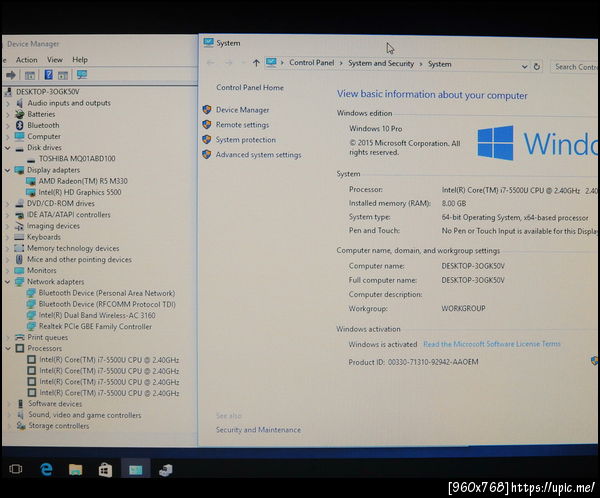The height and width of the screenshot is (498, 600).
Task: Open the Store from the taskbar
Action: tap(105, 470)
